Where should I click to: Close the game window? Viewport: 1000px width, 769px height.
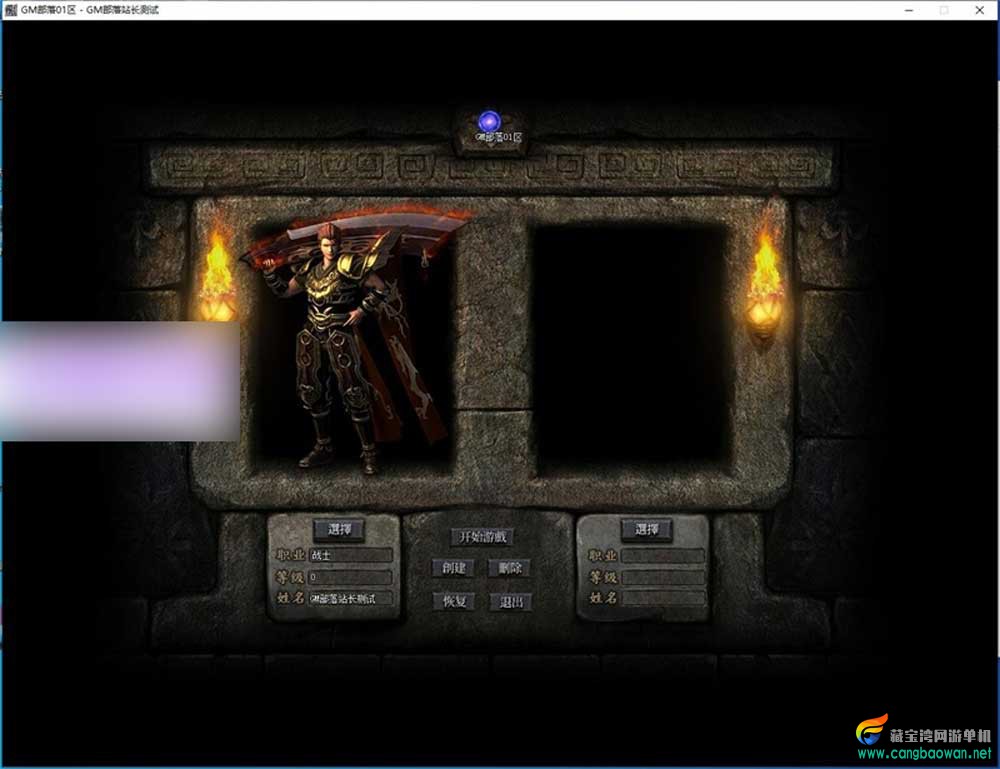point(980,10)
